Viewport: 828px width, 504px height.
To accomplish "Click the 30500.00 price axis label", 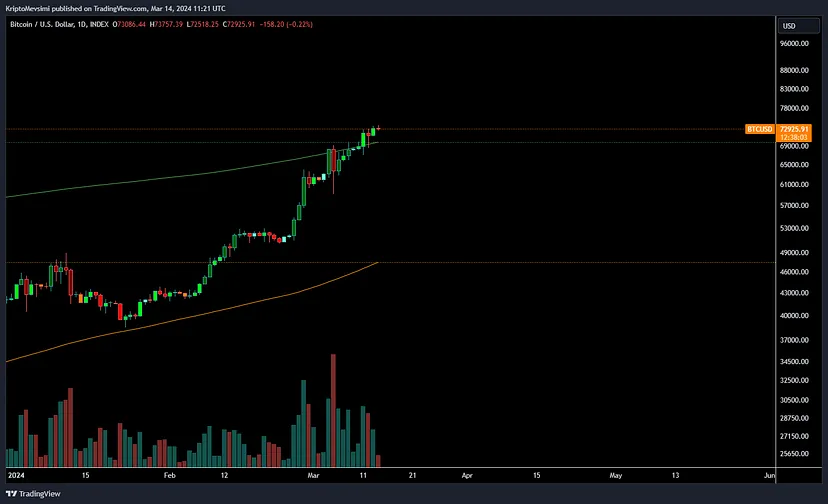I will 794,400.
